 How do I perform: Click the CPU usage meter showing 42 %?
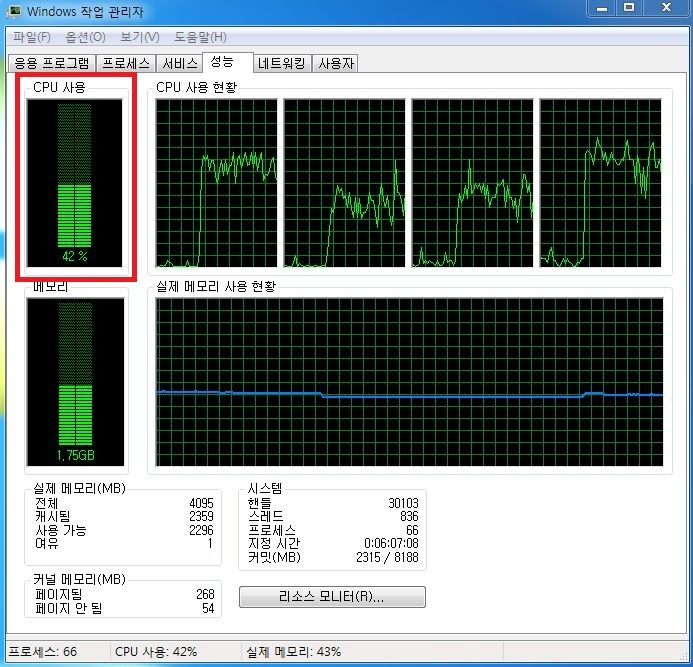coord(75,183)
